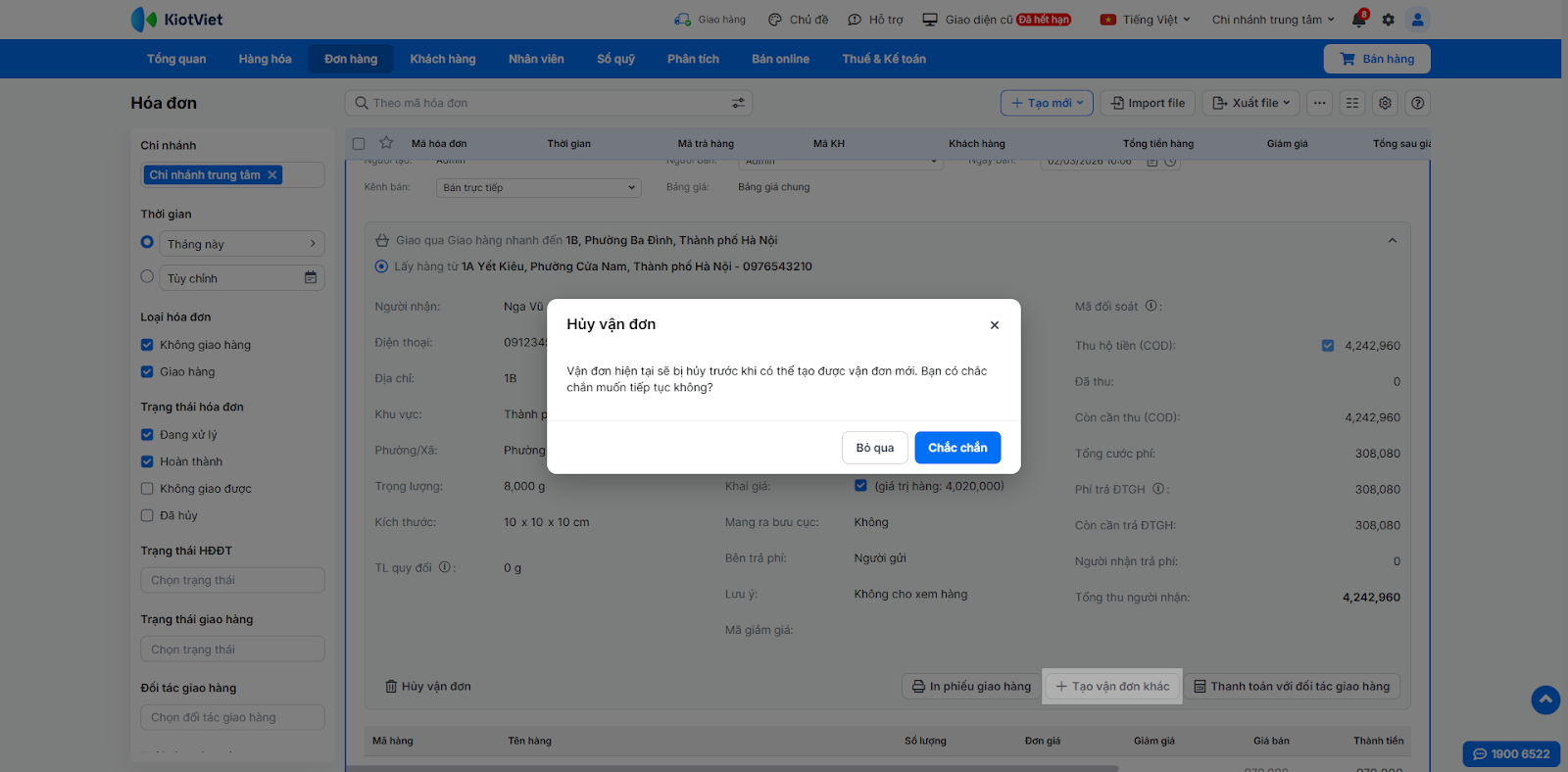This screenshot has width=1568, height=772.
Task: Open Hàng hóa menu
Action: pyautogui.click(x=265, y=59)
